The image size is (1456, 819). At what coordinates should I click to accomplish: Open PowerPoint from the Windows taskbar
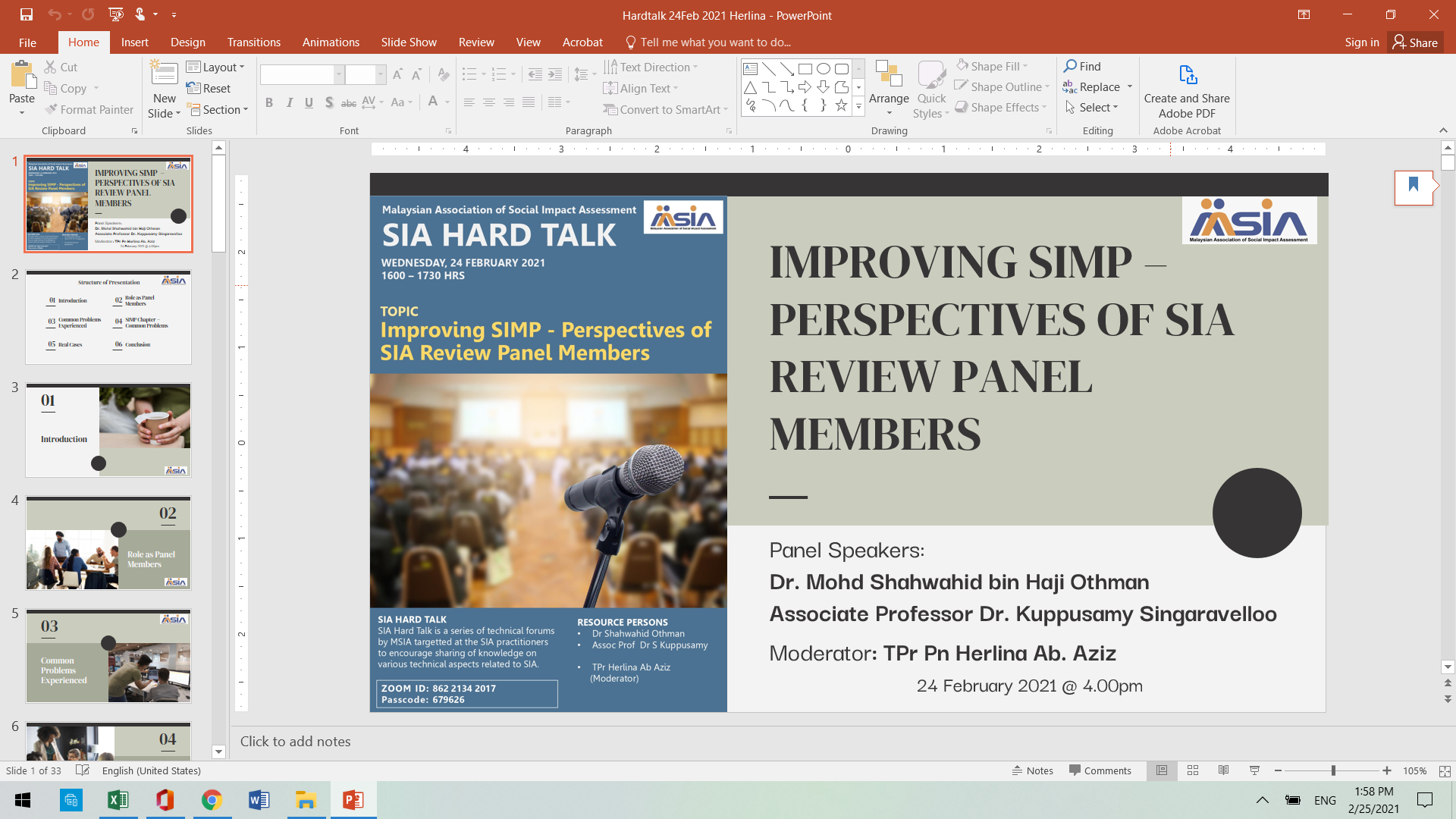pyautogui.click(x=353, y=800)
